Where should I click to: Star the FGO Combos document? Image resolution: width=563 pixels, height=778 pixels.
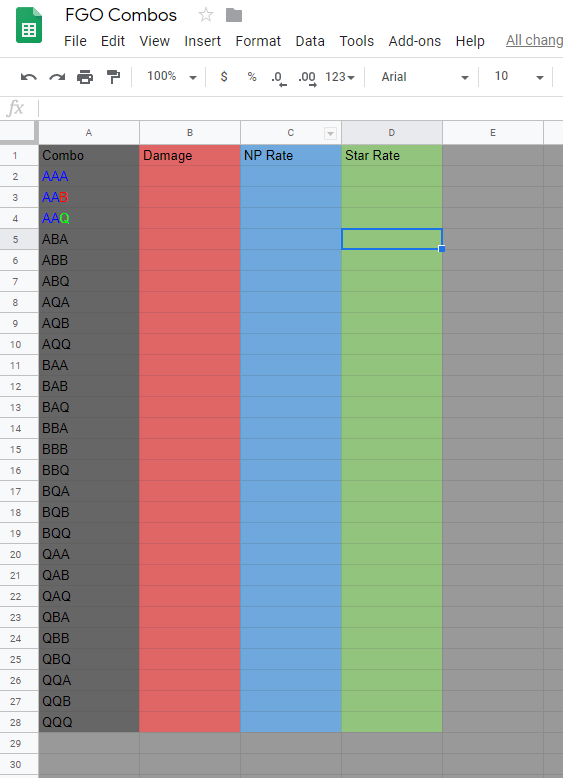point(205,15)
